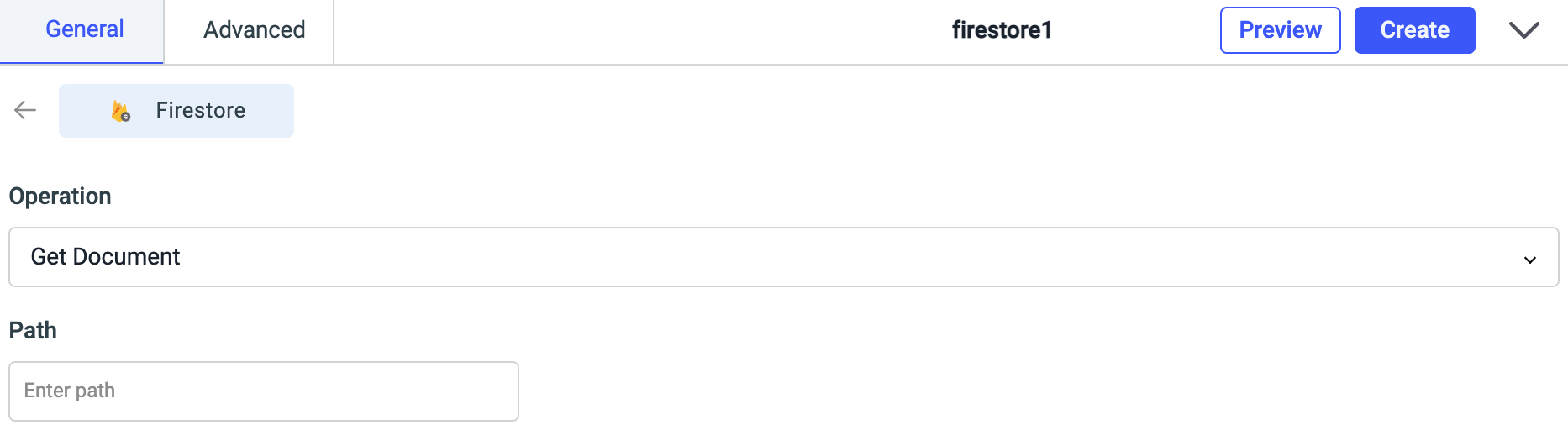The image size is (1568, 430).
Task: Click the firestore1 query name
Action: click(1002, 30)
